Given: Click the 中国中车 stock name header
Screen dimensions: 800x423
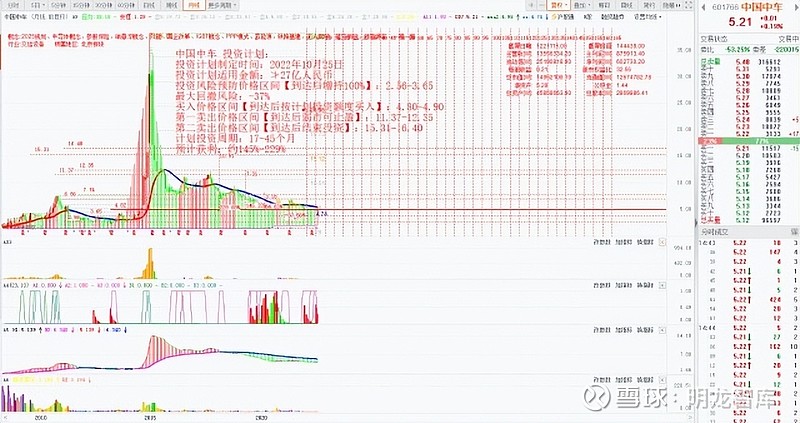Looking at the screenshot, I should (760, 7).
